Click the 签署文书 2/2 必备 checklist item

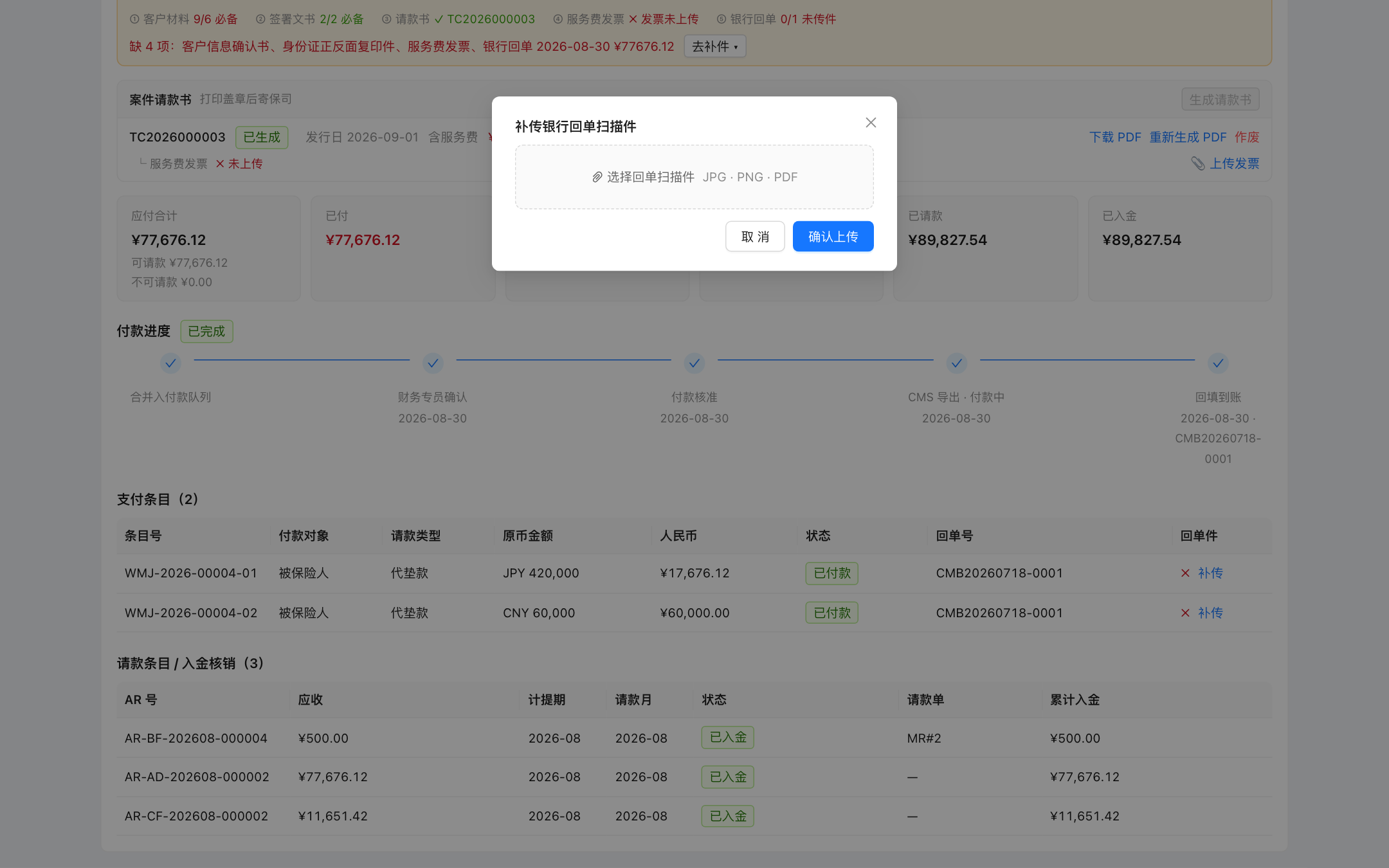click(x=310, y=19)
